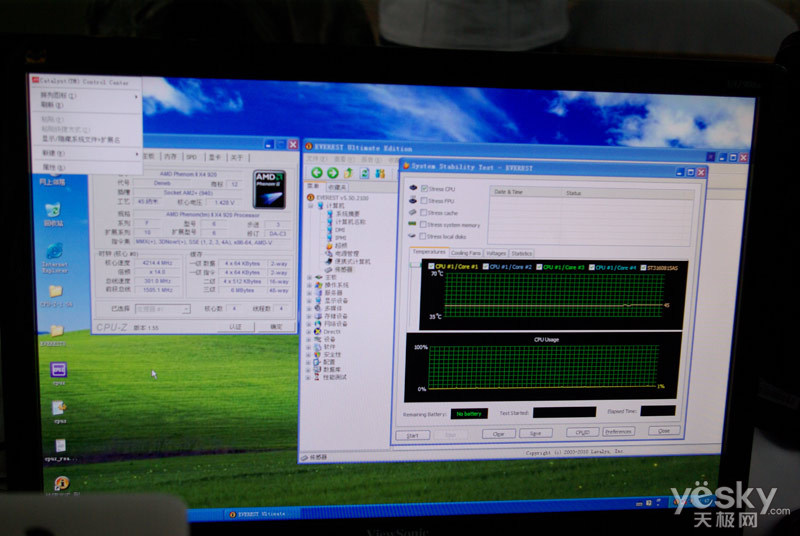The height and width of the screenshot is (536, 800).
Task: Open CPUID from Stability Test
Action: pos(583,432)
